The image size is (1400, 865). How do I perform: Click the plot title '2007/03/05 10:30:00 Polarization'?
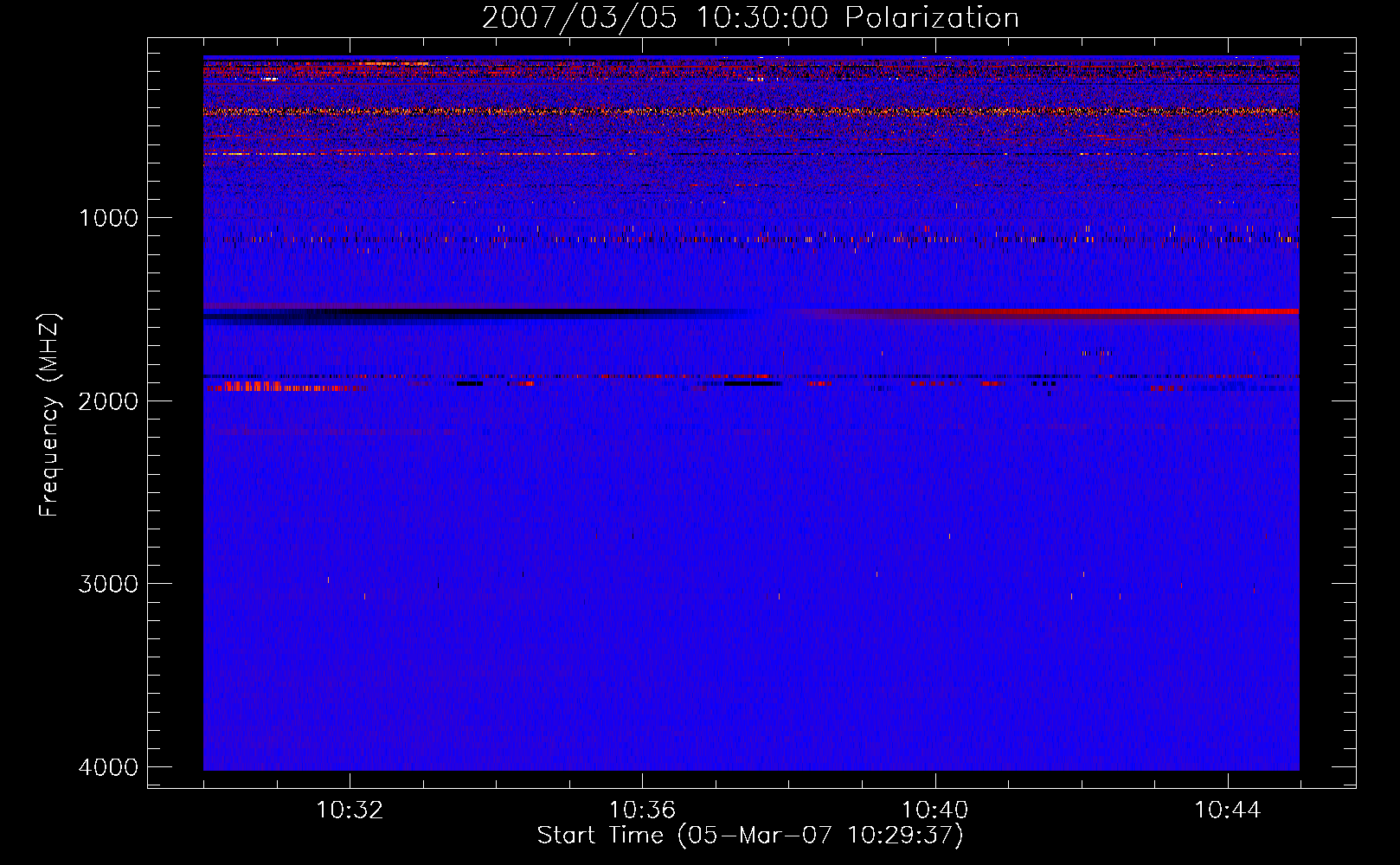[x=750, y=18]
